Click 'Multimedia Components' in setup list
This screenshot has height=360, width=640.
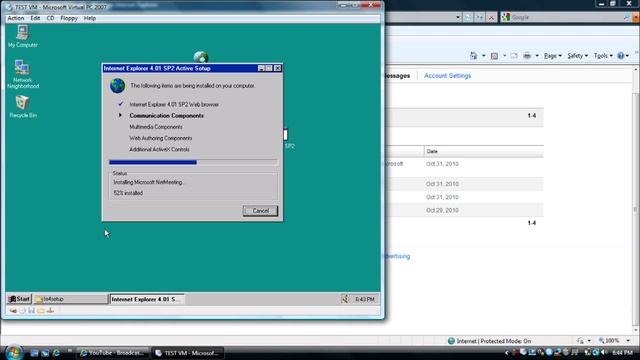(x=156, y=127)
